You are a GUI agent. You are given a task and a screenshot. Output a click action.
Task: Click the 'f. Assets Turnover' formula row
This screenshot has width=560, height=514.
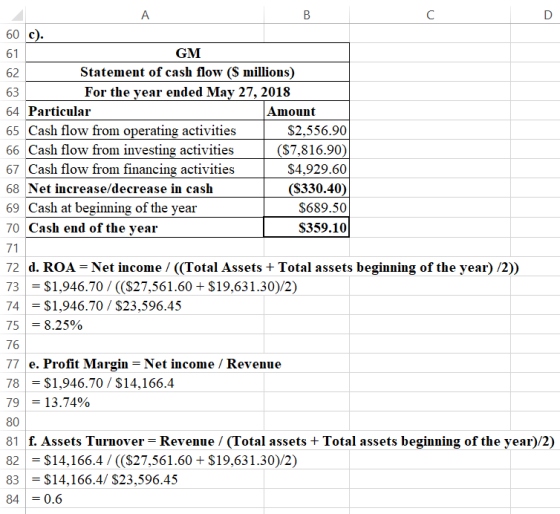tap(291, 441)
